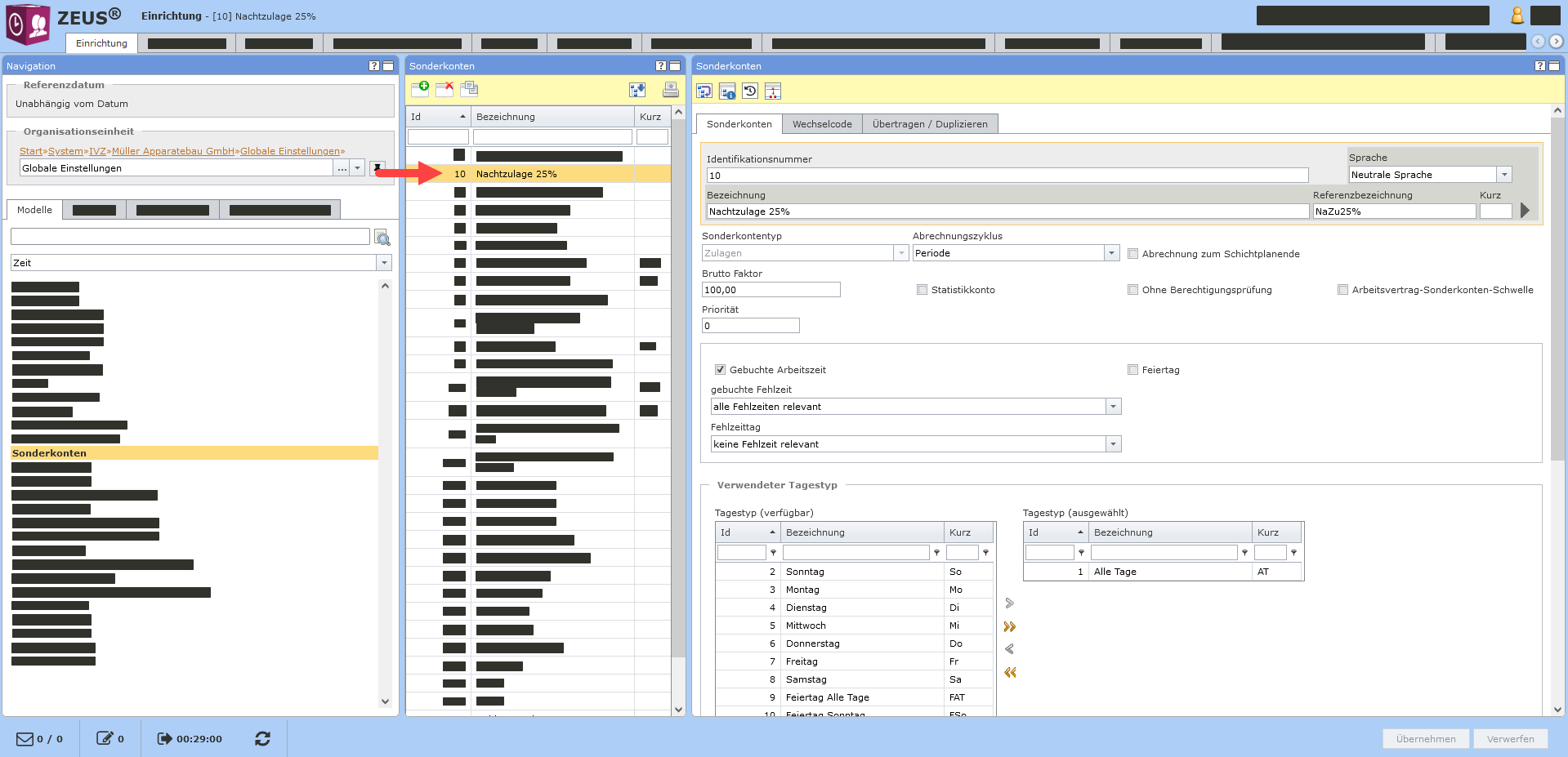Viewport: 1568px width, 757px height.
Task: Click double-arrow to add all Tagestypen
Action: click(x=1010, y=627)
